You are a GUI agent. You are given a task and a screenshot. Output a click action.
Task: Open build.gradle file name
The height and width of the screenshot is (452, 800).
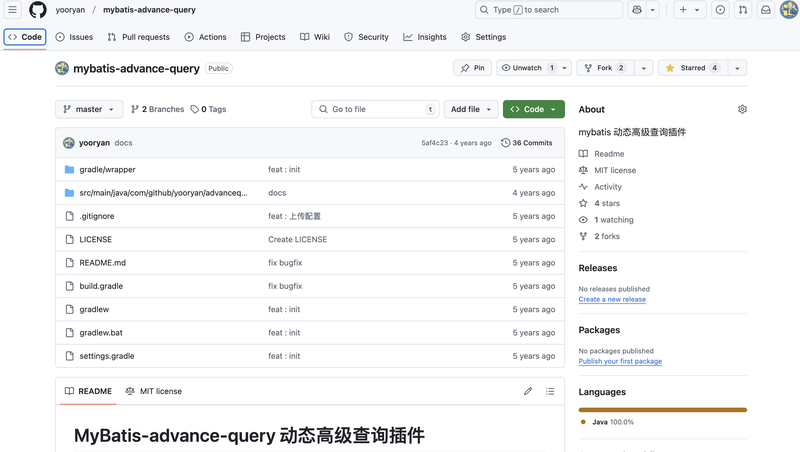click(x=101, y=286)
